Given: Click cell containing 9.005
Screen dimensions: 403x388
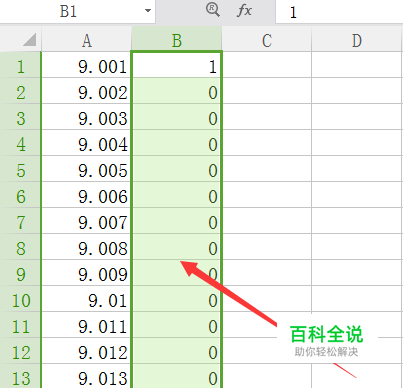Looking at the screenshot, I should click(x=86, y=169).
